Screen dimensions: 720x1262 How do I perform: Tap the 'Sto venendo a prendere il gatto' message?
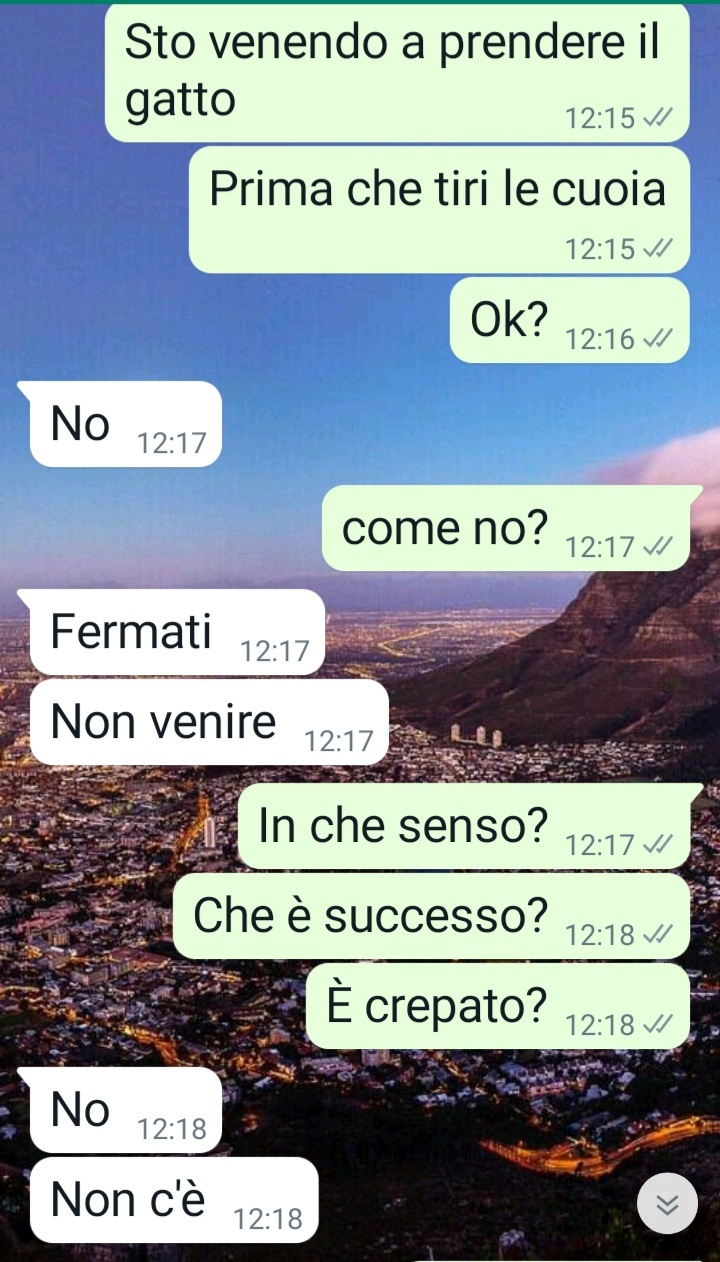tap(397, 72)
